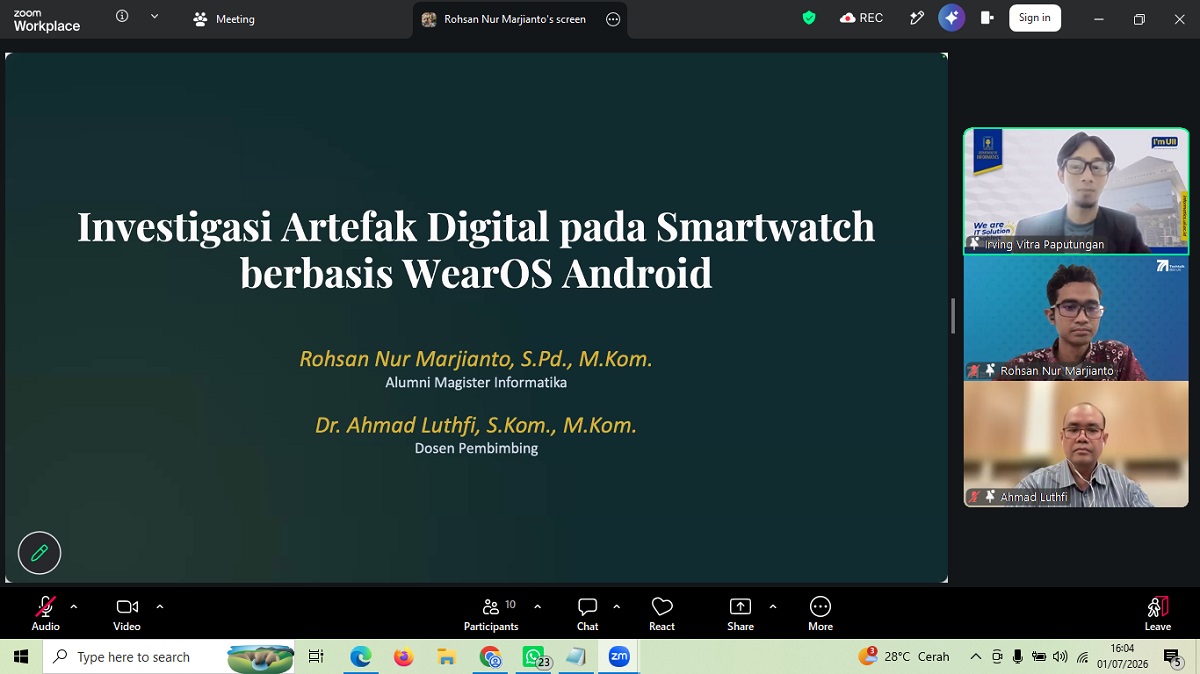Open Google Chrome from the taskbar
Image resolution: width=1200 pixels, height=674 pixels.
[490, 657]
